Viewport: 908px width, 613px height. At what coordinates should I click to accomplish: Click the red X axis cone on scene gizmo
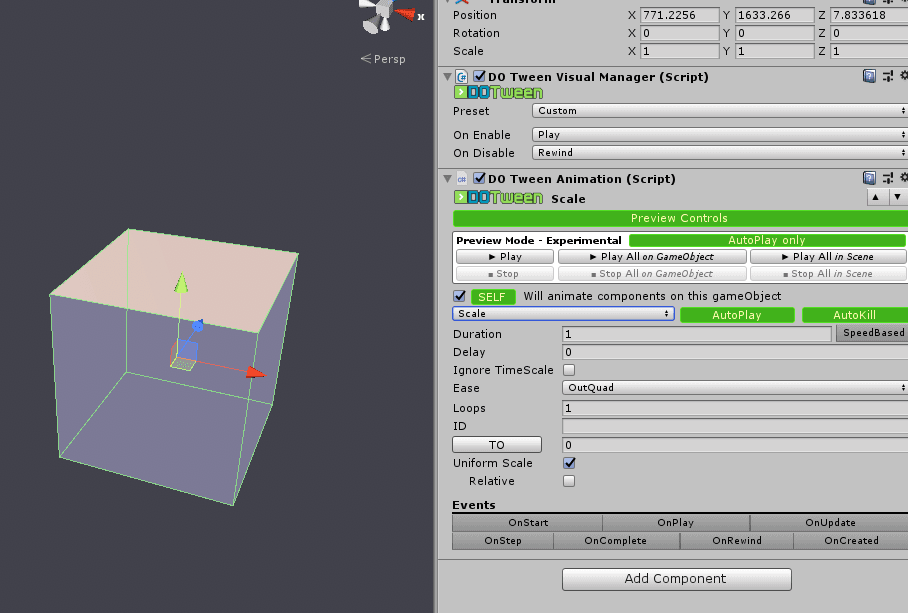[406, 14]
